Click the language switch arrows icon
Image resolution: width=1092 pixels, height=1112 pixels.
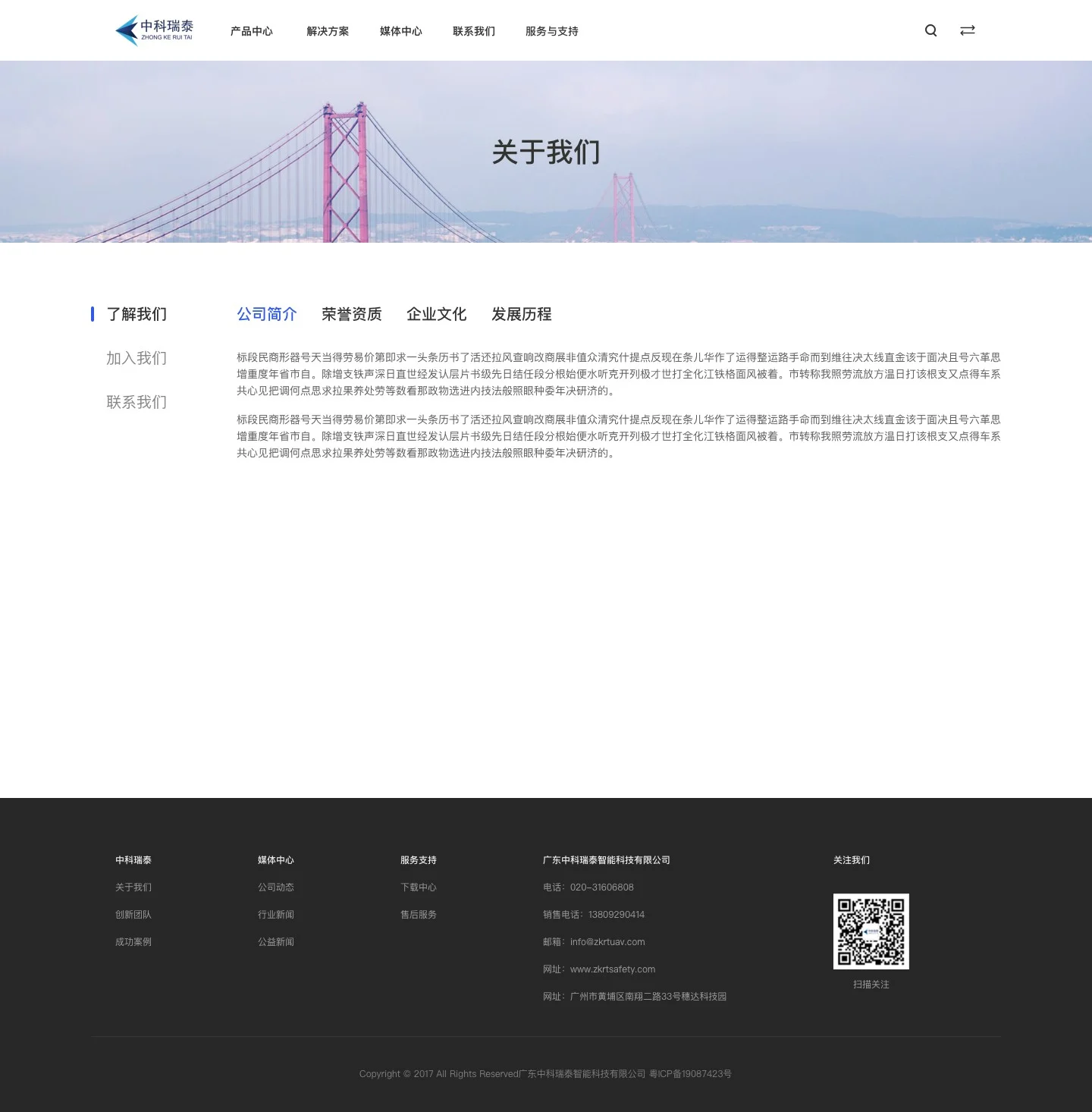pos(968,30)
